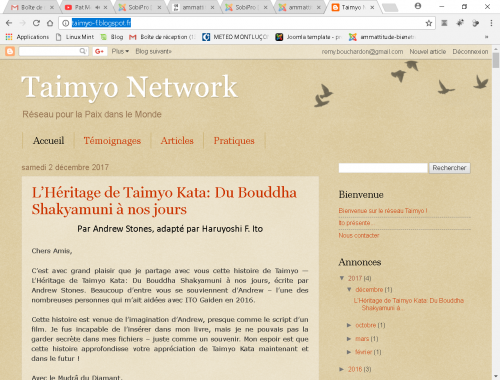Open the Boîte de réception bookmark

tap(162, 37)
